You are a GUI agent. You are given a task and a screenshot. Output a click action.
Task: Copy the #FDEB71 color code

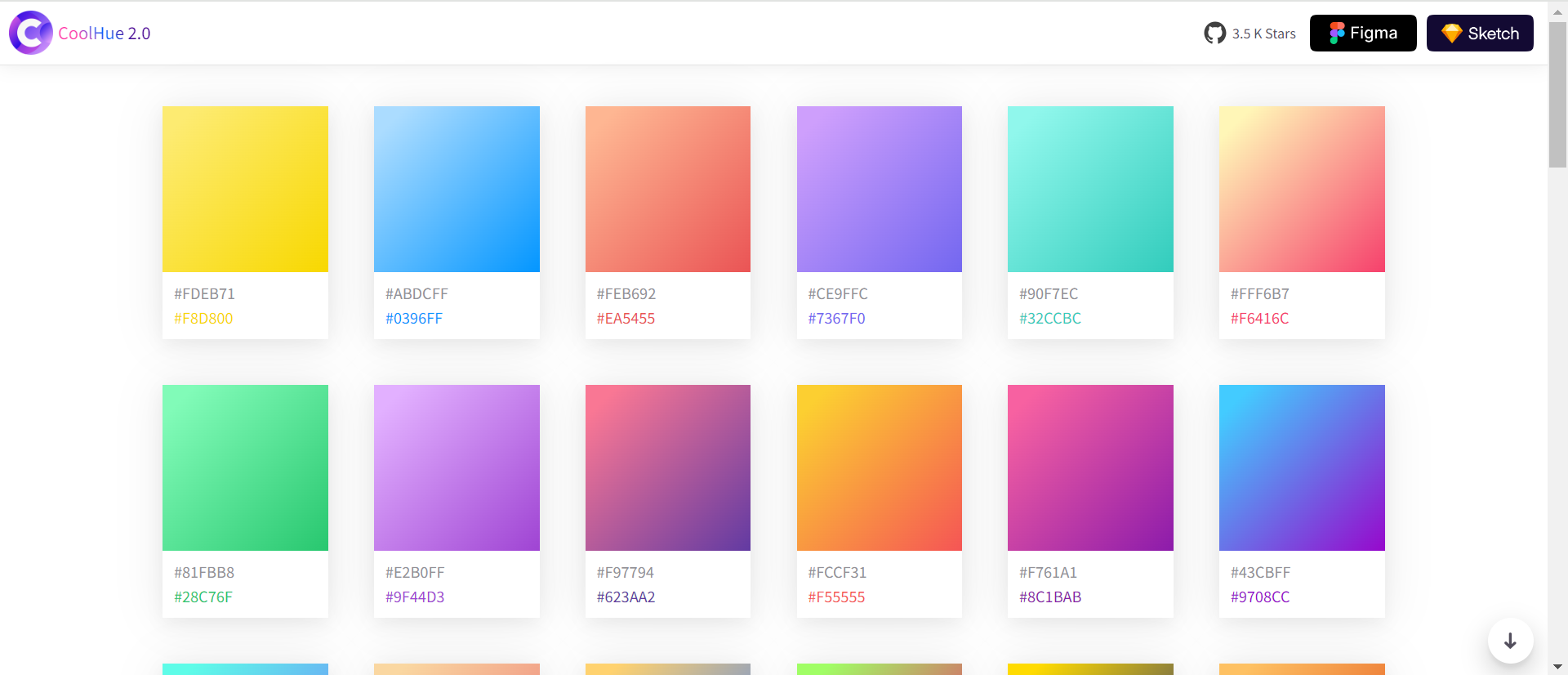[204, 294]
